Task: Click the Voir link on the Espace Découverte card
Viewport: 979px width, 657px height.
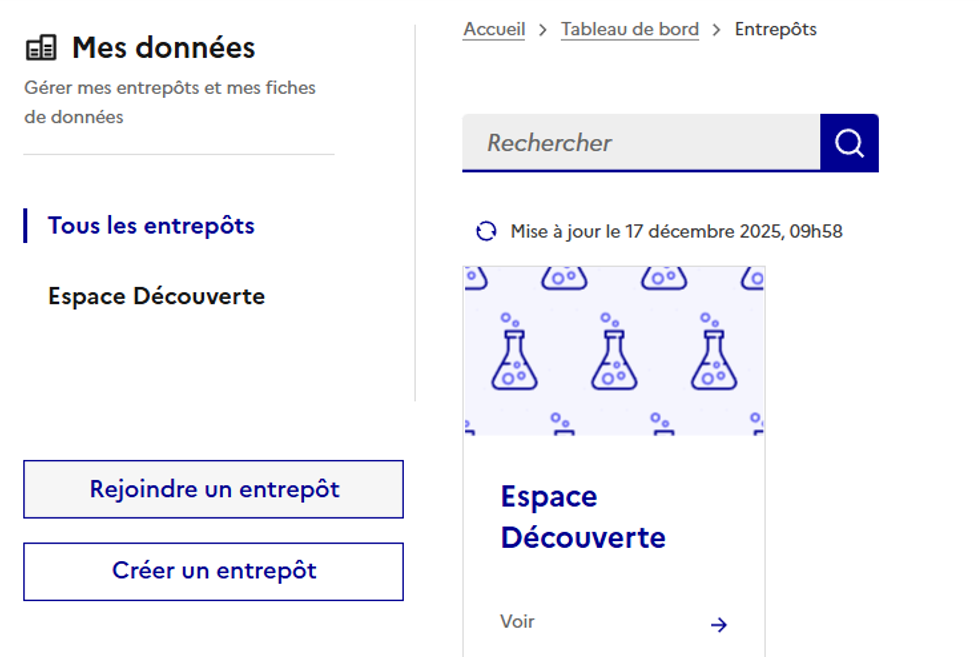Action: [516, 621]
